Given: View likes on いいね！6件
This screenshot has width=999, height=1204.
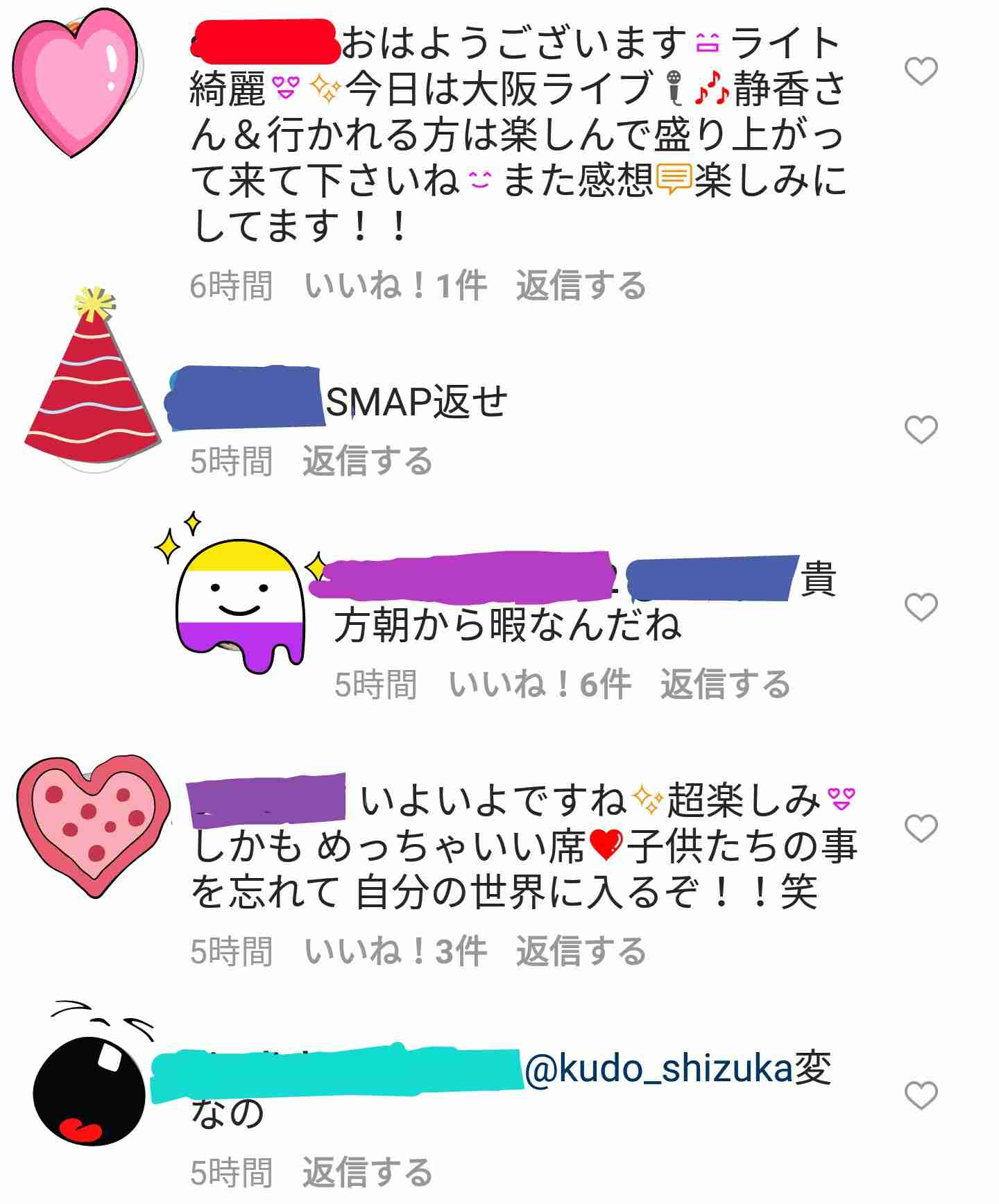Looking at the screenshot, I should click(x=540, y=685).
